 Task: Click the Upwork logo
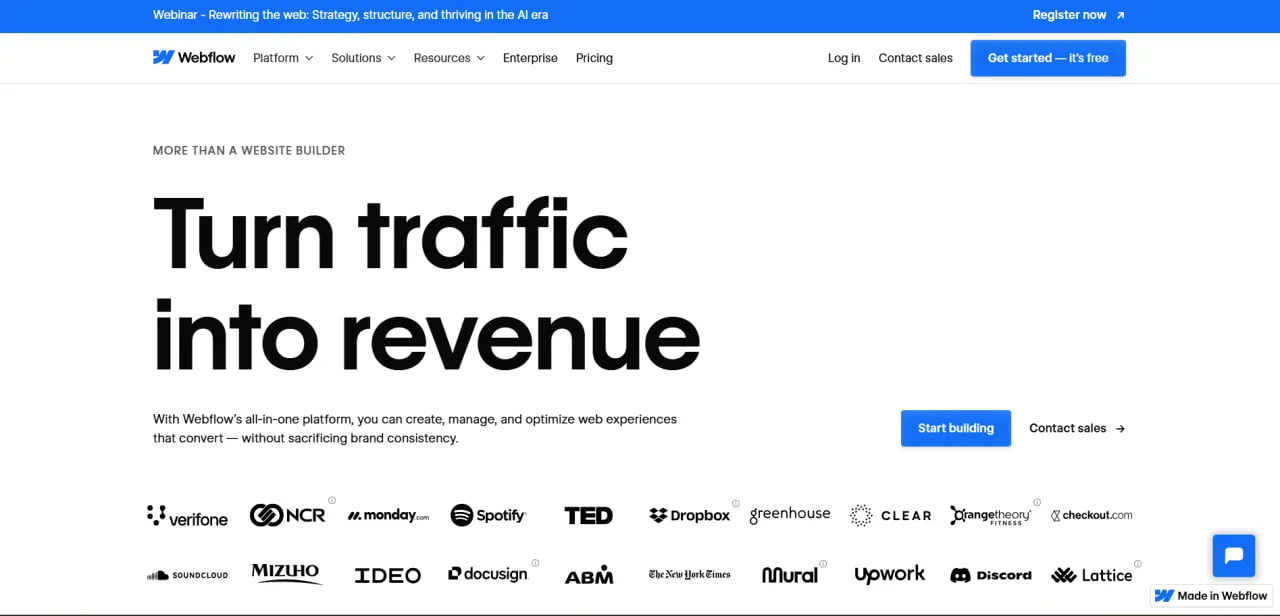(890, 575)
